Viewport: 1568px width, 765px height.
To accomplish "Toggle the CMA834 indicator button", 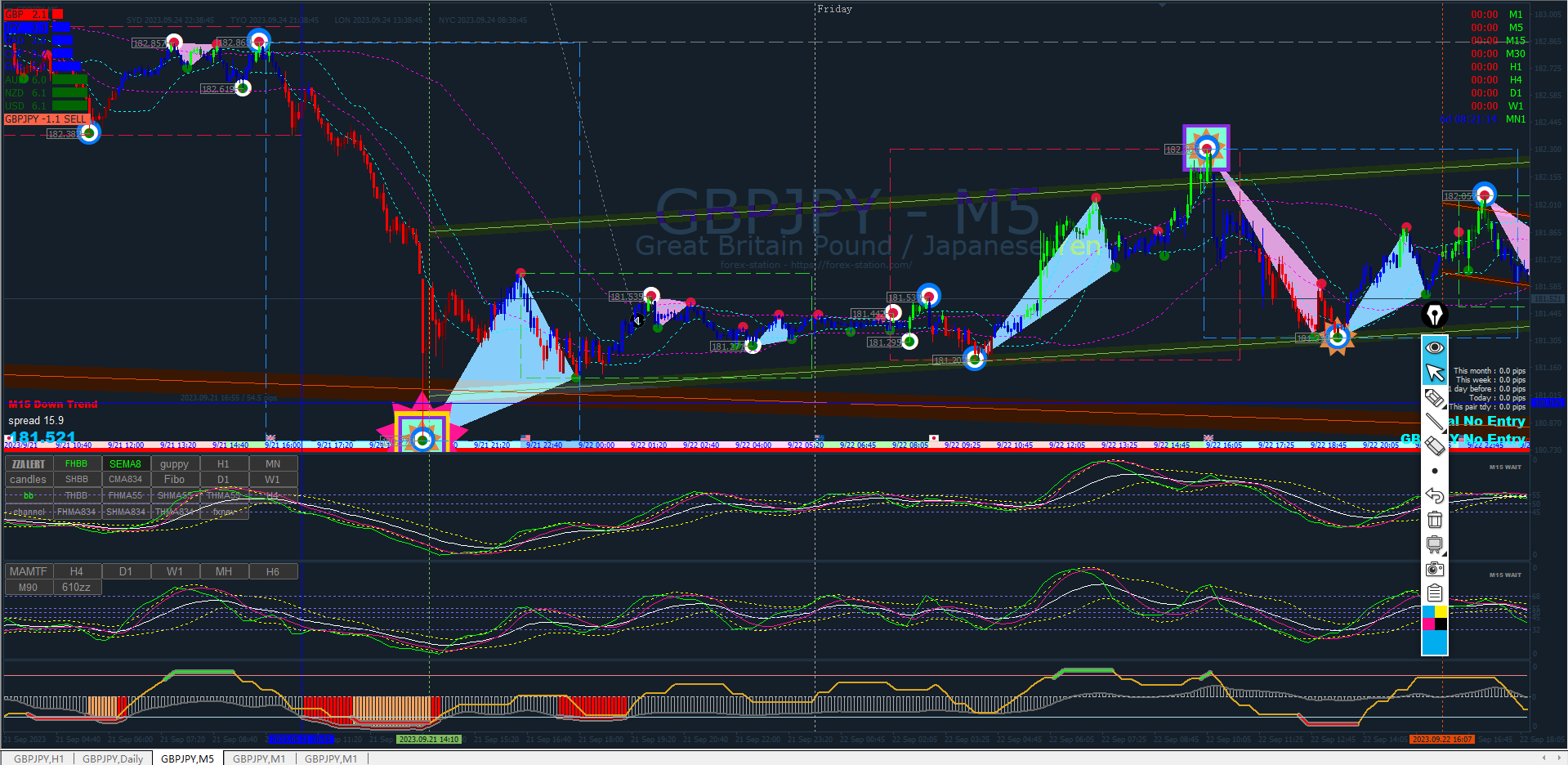I will 126,480.
